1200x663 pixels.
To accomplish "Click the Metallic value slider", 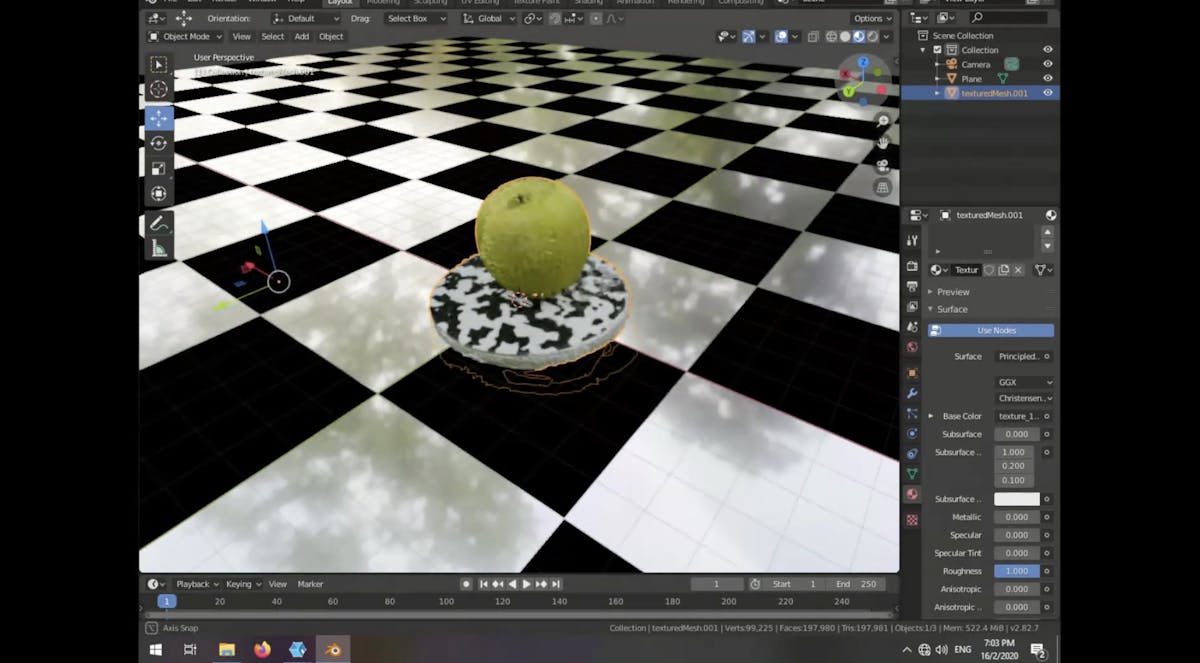I will point(1017,517).
